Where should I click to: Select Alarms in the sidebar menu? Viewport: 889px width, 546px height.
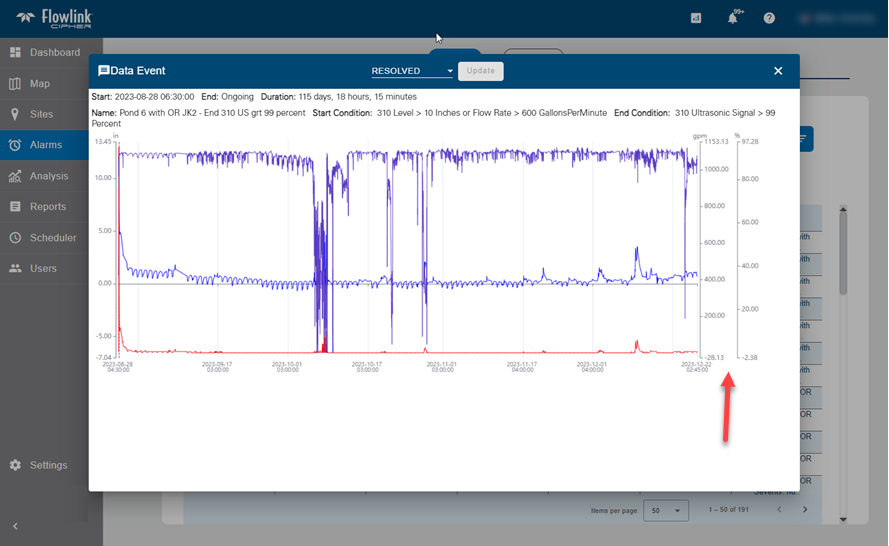click(45, 145)
